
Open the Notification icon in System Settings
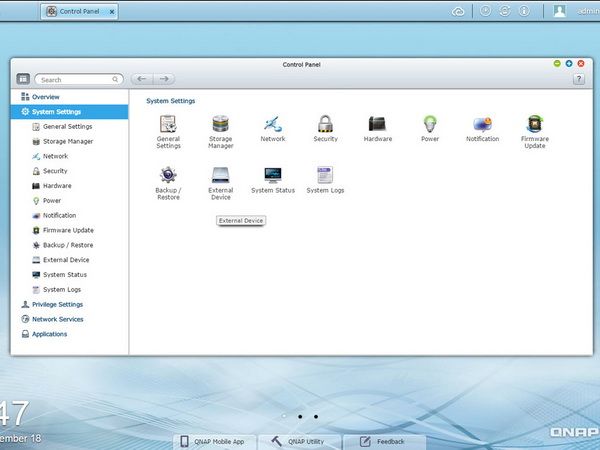pos(482,124)
